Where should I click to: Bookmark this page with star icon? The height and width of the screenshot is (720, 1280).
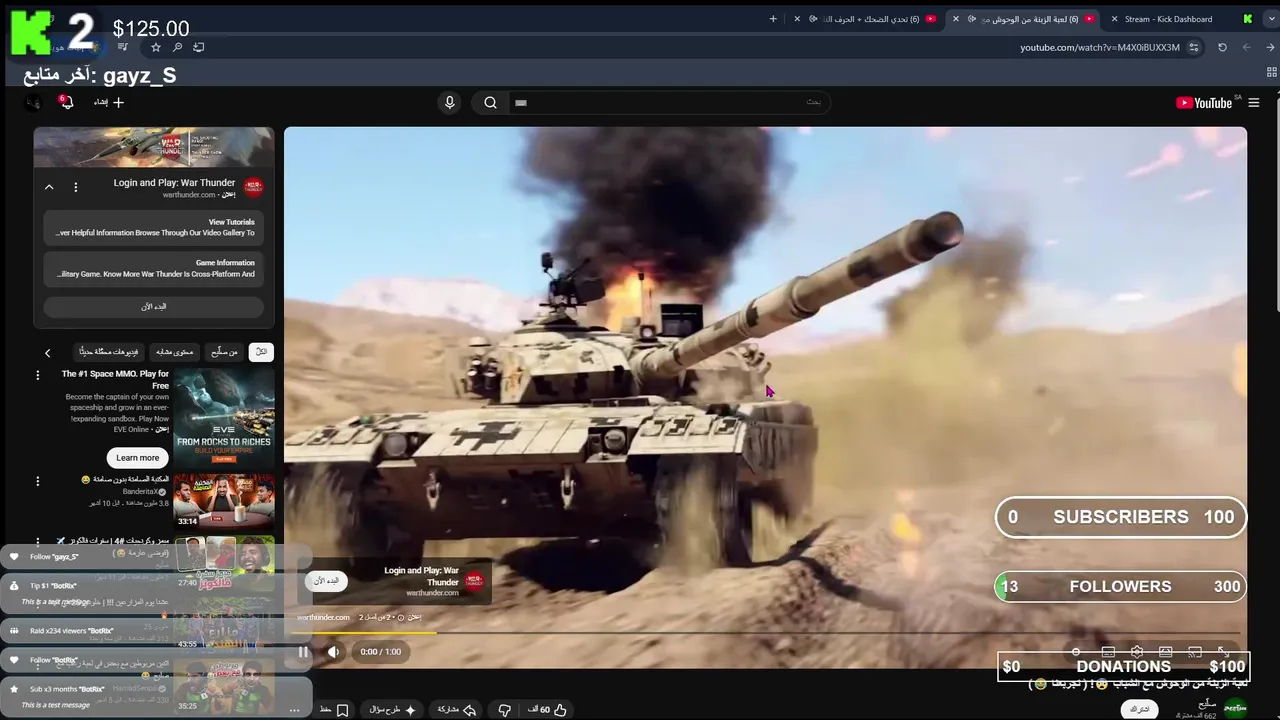(156, 47)
